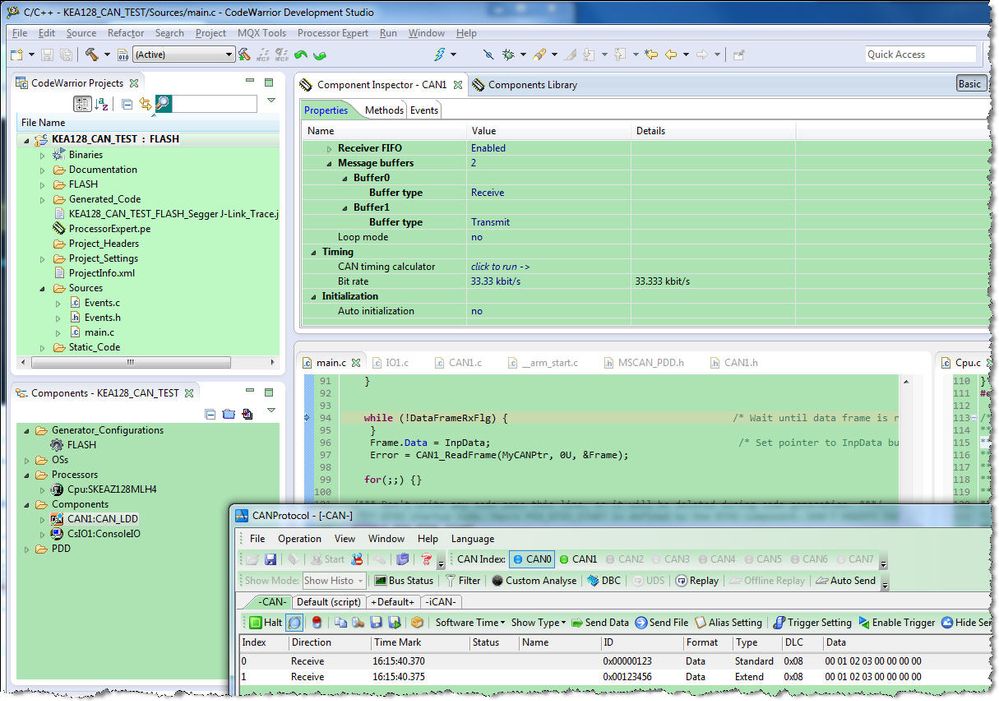Click the Collapse All icon in Components panel
Image resolution: width=999 pixels, height=701 pixels.
pyautogui.click(x=210, y=414)
